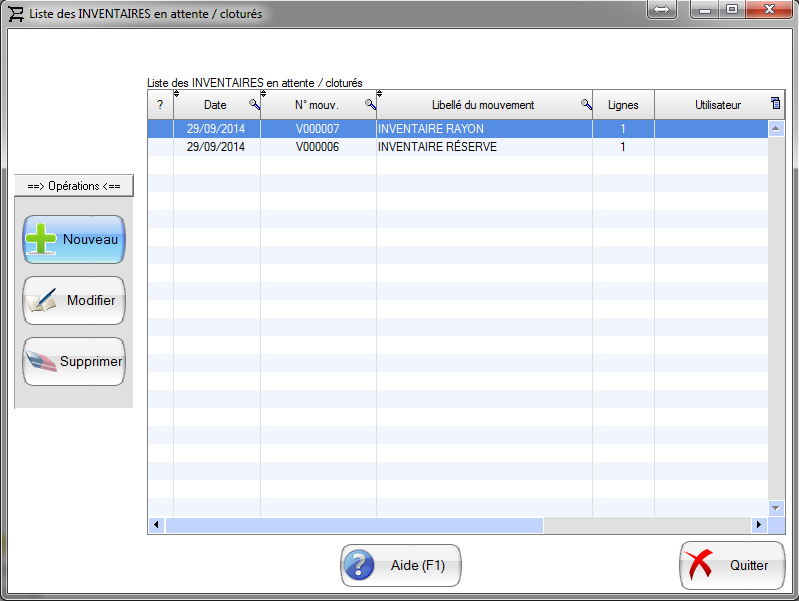This screenshot has width=799, height=601.
Task: Click the vertical scrollbar down arrow
Action: coord(776,508)
